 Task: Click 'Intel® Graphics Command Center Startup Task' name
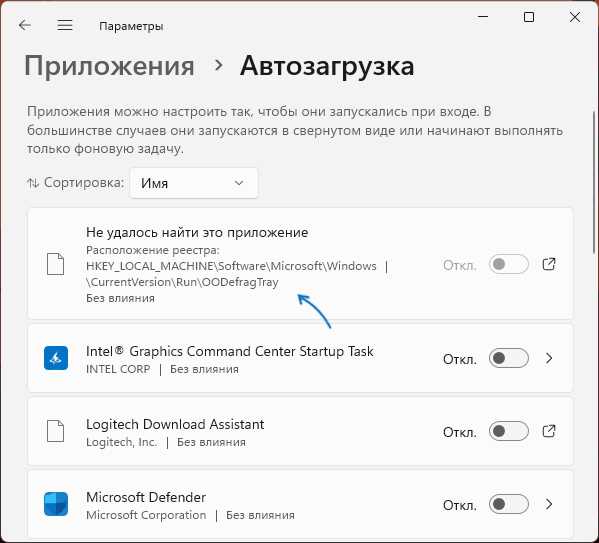230,351
